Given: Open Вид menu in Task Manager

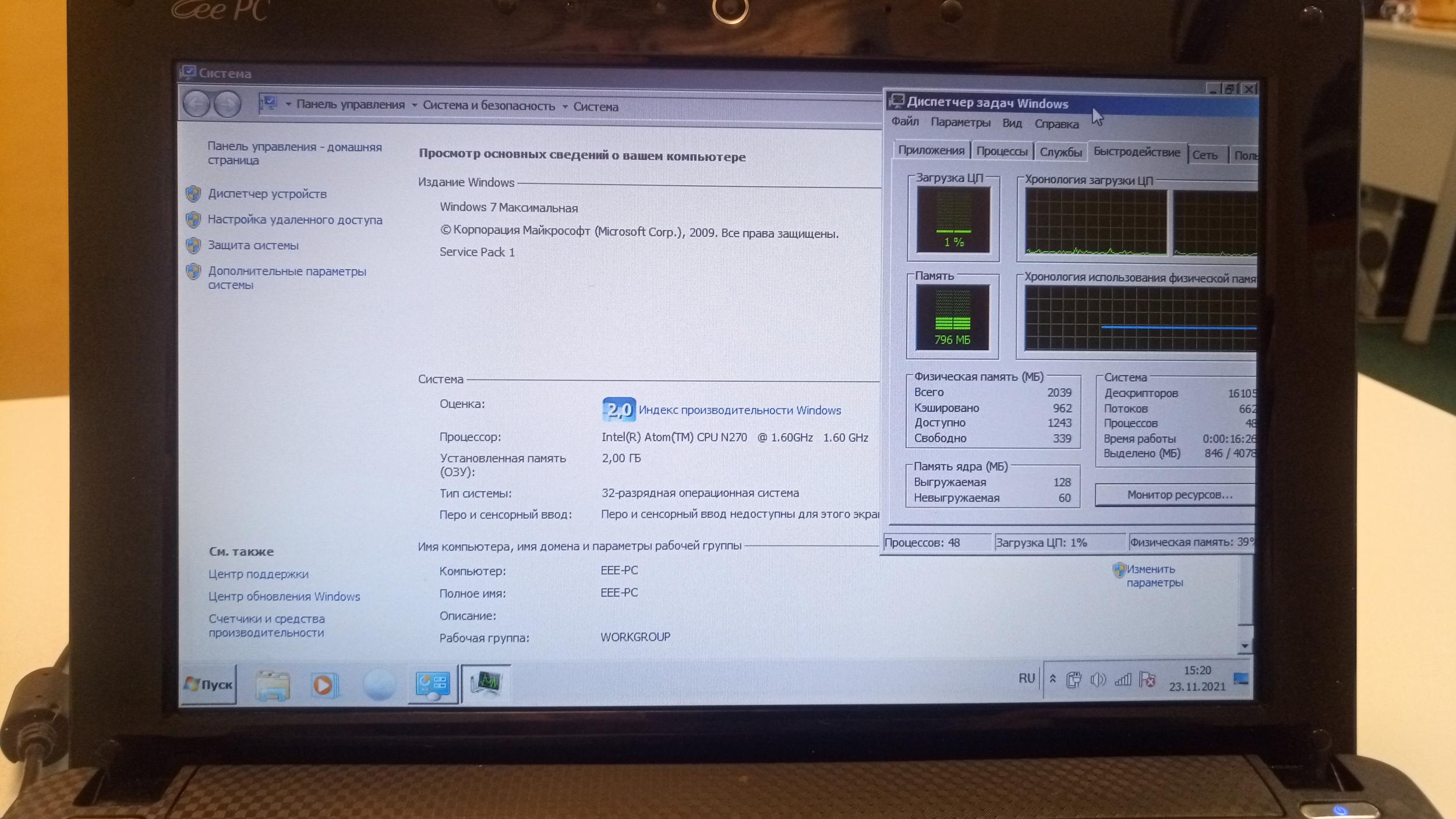Looking at the screenshot, I should [1012, 123].
